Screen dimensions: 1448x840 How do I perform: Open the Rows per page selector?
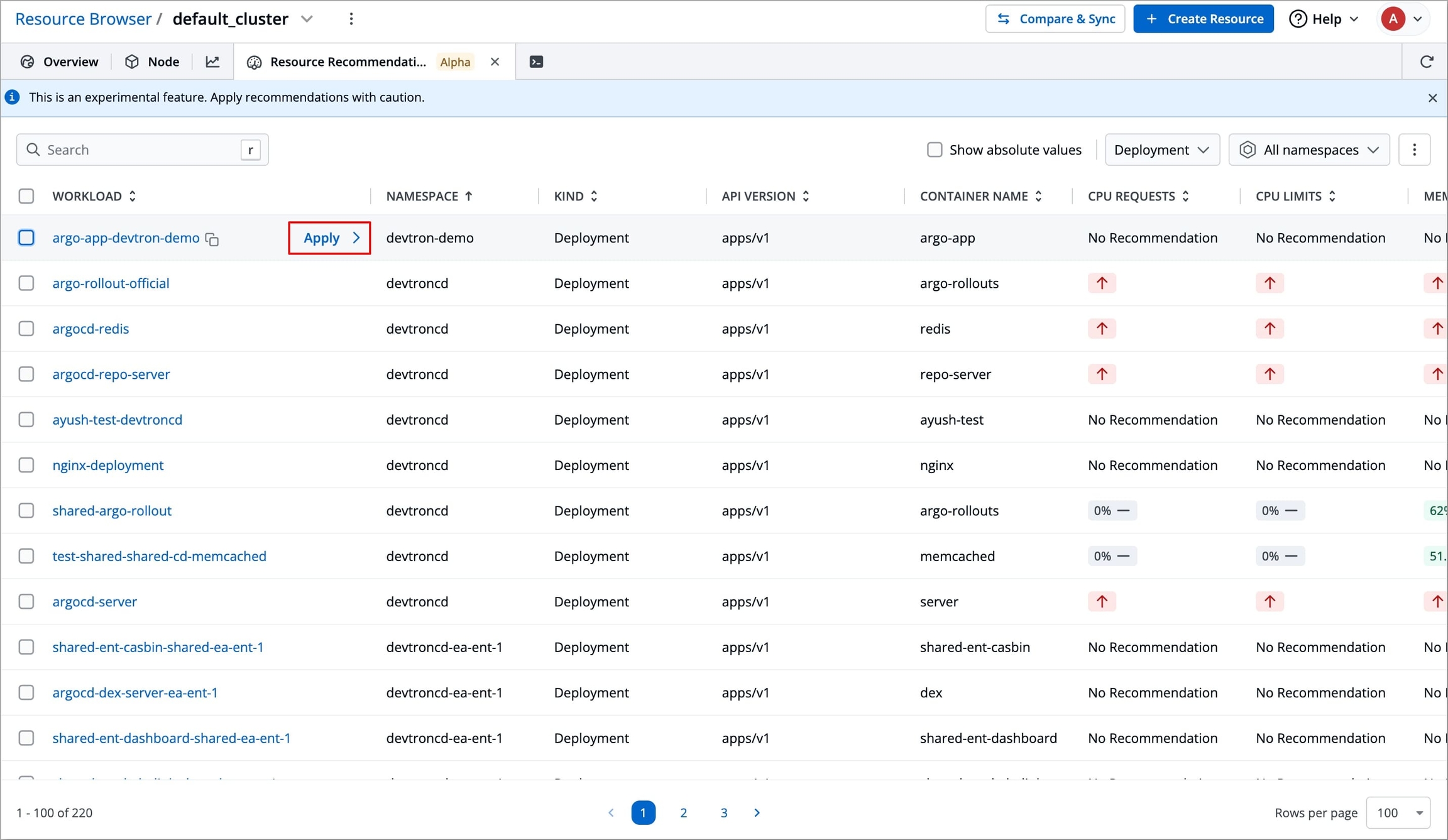click(x=1398, y=812)
